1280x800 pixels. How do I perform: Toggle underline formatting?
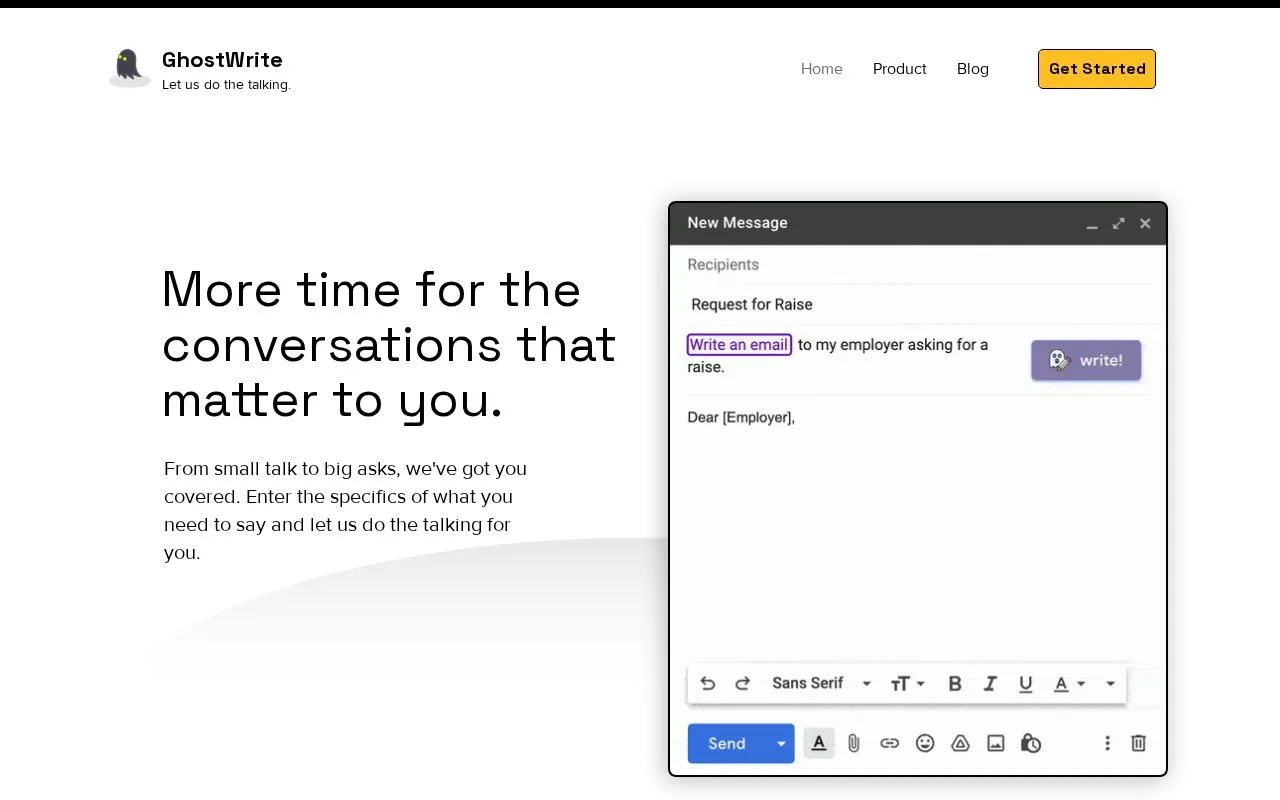[x=1025, y=684]
